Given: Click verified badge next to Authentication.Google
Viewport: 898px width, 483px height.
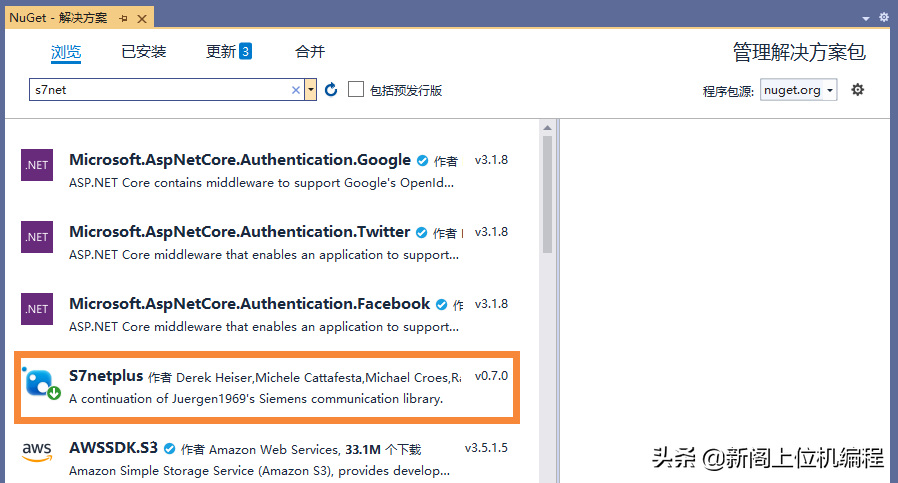Looking at the screenshot, I should (x=423, y=161).
